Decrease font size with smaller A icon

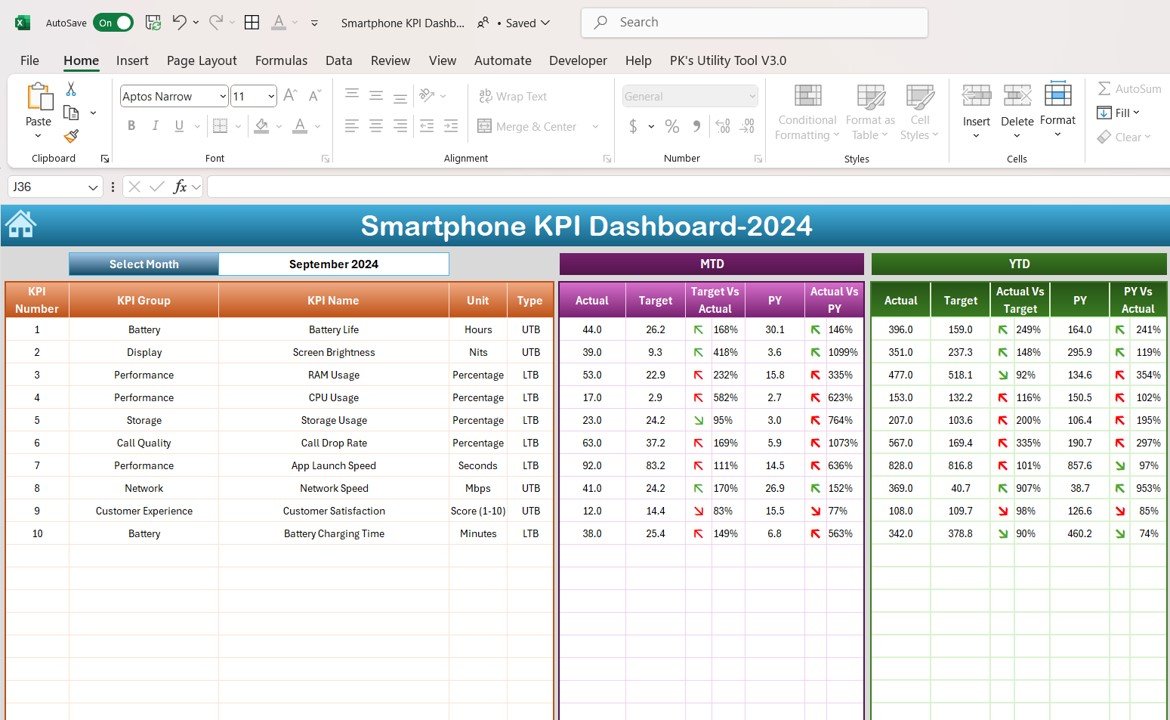(x=315, y=96)
